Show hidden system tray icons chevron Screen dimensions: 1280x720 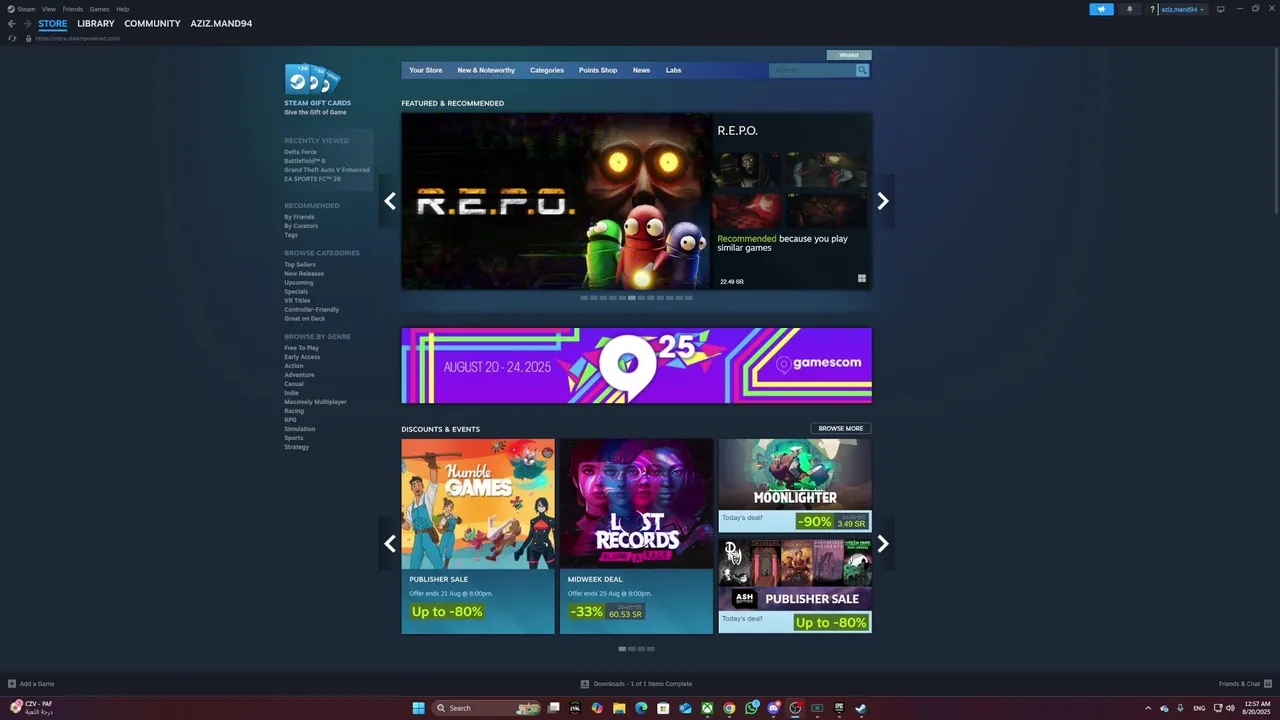1148,708
